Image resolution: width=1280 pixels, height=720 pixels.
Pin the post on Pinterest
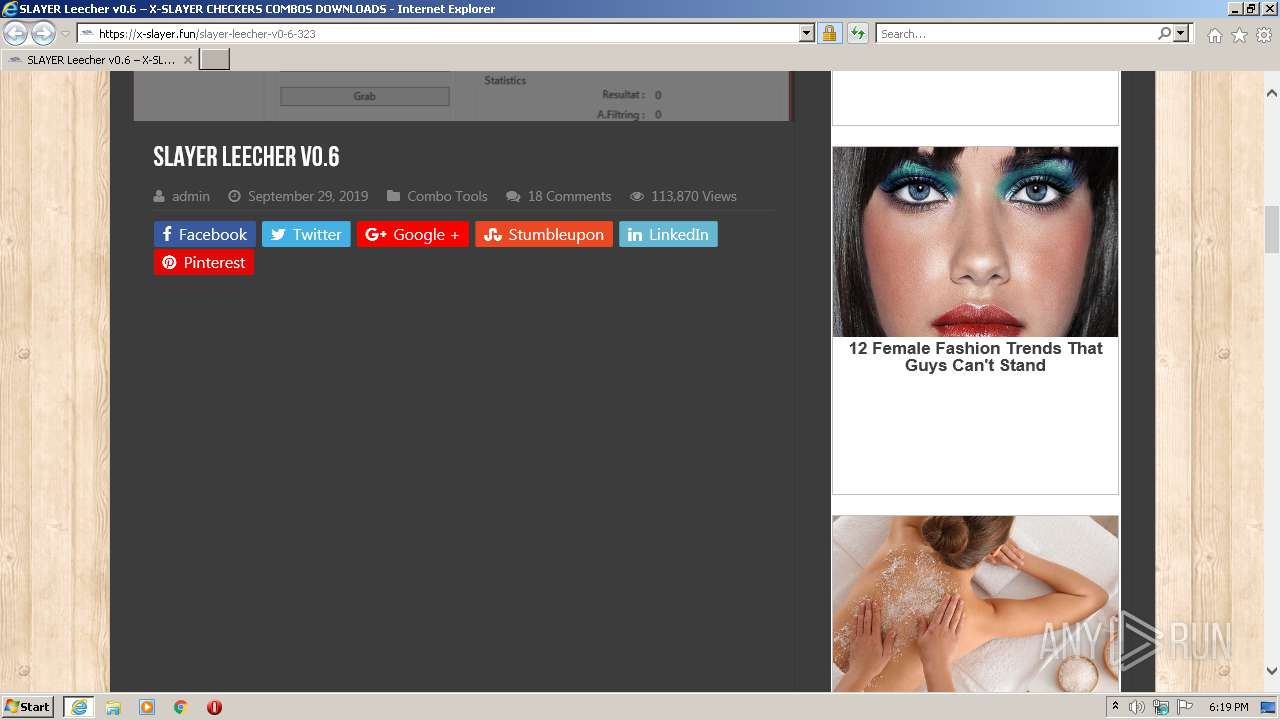(204, 262)
